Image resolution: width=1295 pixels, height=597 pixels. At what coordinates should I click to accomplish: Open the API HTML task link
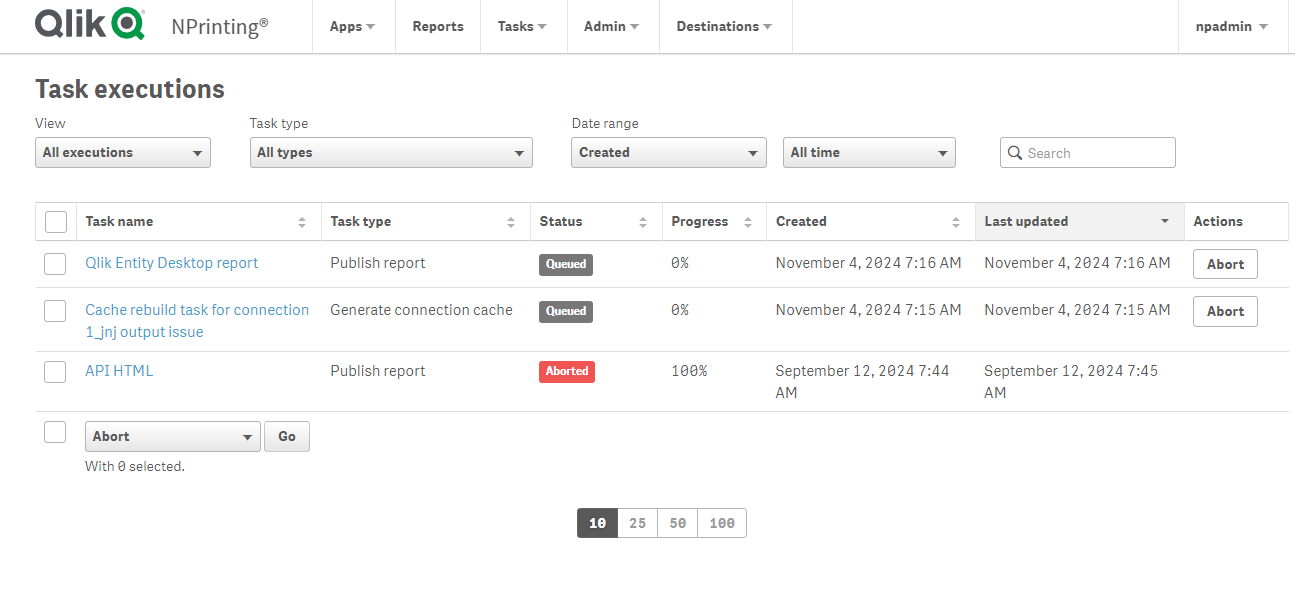pos(119,371)
